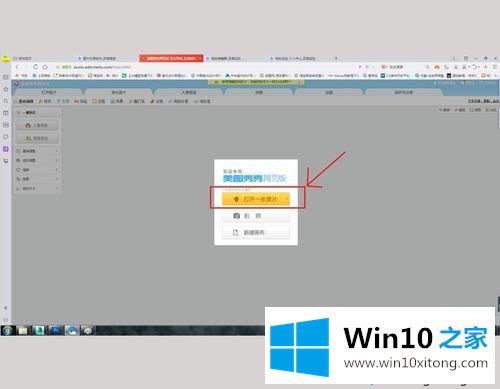
Task: Click the Windows Start button
Action: click(x=7, y=330)
